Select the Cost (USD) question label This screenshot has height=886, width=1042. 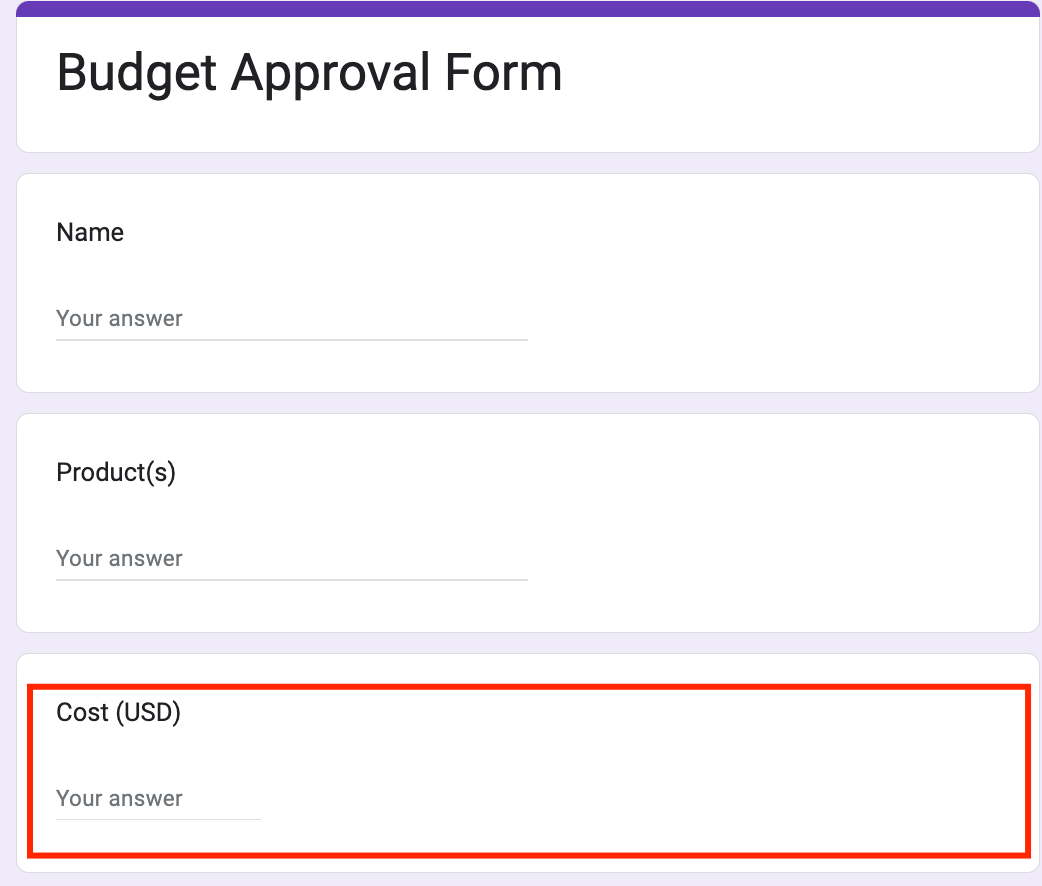tap(118, 713)
